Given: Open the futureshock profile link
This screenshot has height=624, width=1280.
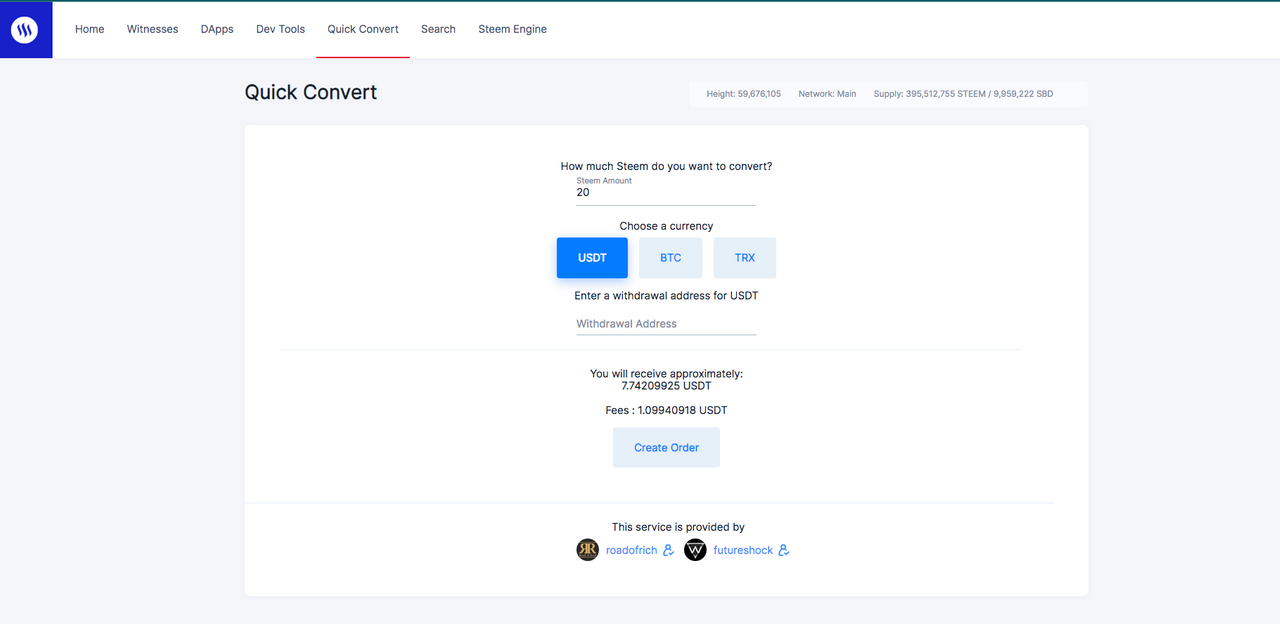Looking at the screenshot, I should 743,550.
